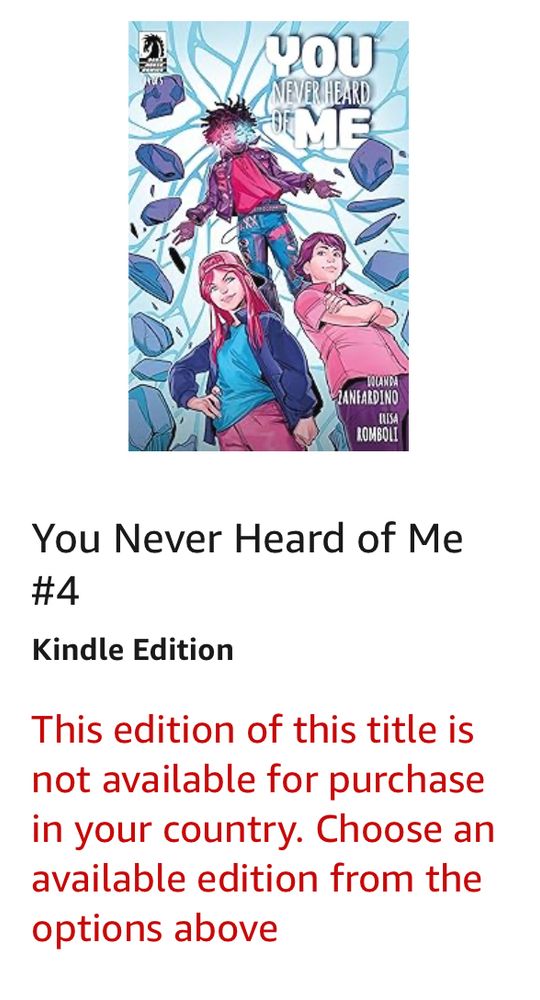Click the 'not available for purchase' line

258,779
